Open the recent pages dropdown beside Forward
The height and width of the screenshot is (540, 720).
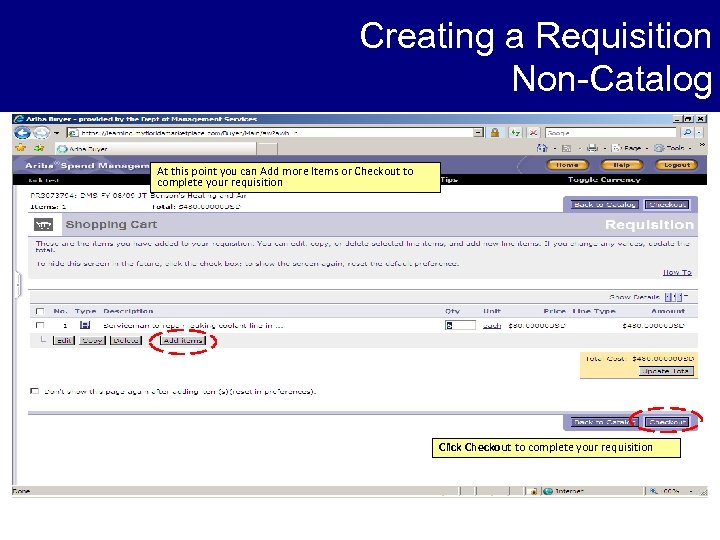[x=56, y=133]
